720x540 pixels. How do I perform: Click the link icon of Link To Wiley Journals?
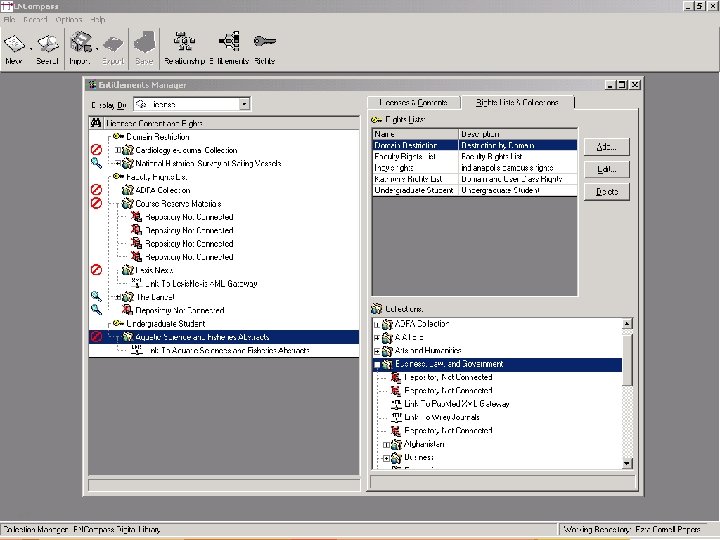click(396, 417)
